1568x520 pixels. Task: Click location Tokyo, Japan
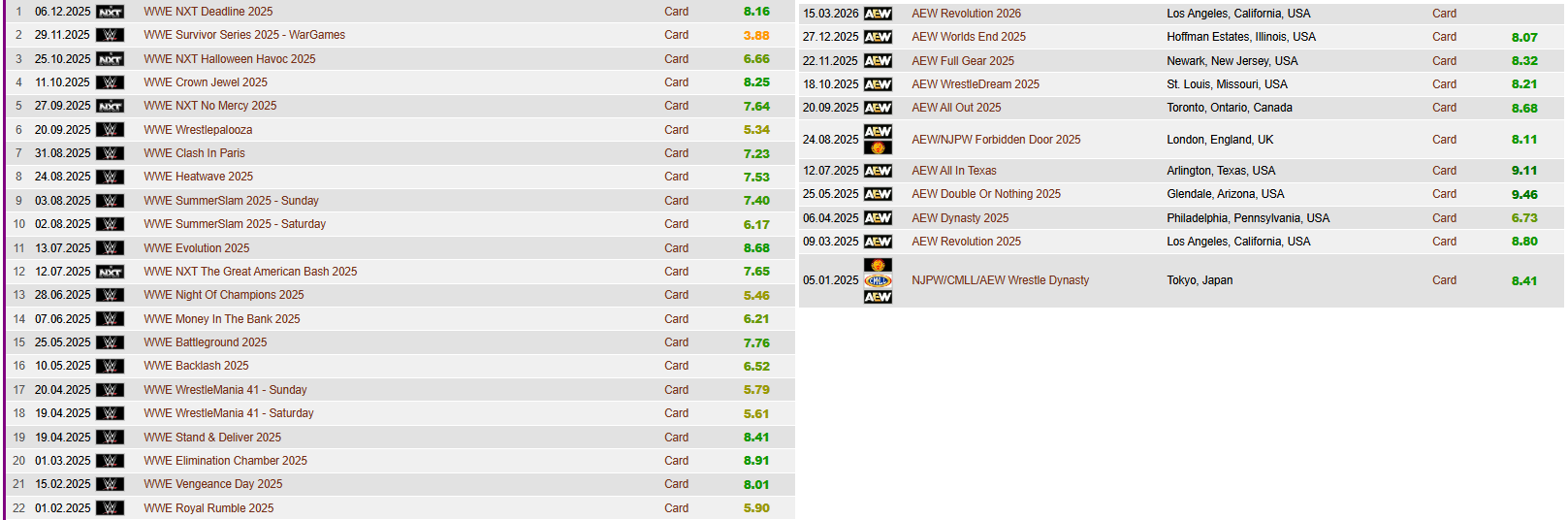click(1200, 280)
